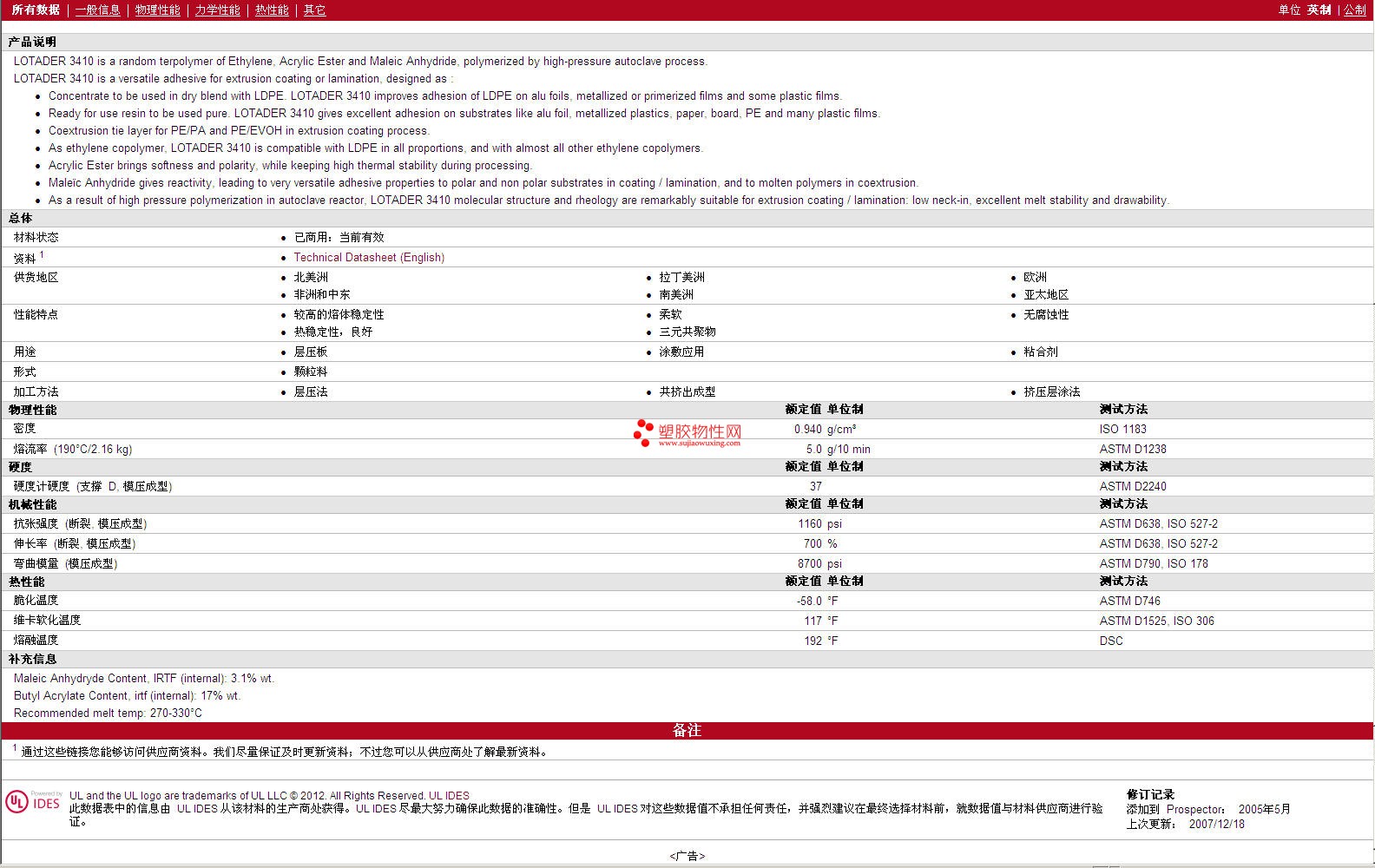Click 已商用：当前有效 status text
Viewport: 1375px width, 868px height.
[339, 237]
